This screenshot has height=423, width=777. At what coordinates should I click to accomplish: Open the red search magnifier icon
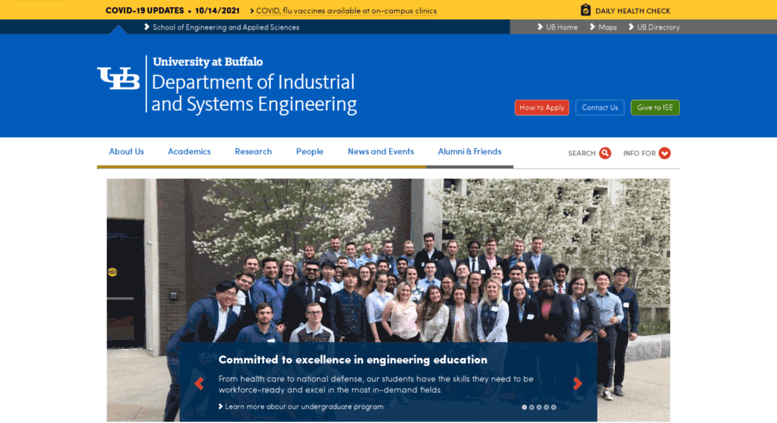pyautogui.click(x=605, y=153)
